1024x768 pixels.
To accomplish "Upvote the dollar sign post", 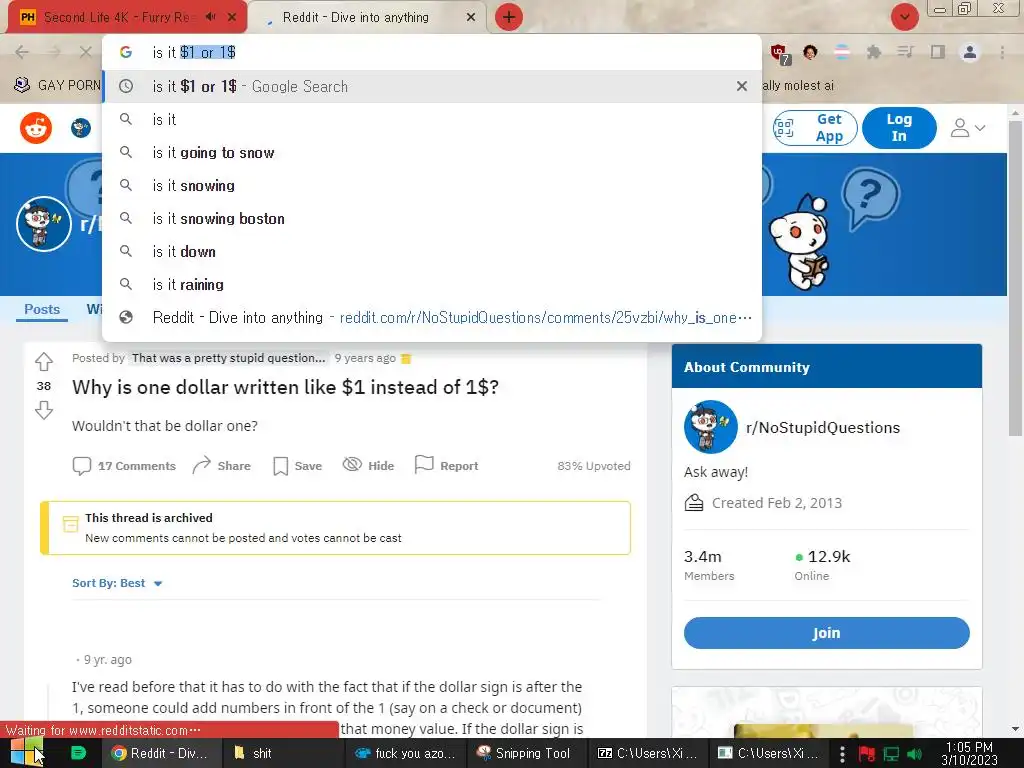I will point(44,361).
